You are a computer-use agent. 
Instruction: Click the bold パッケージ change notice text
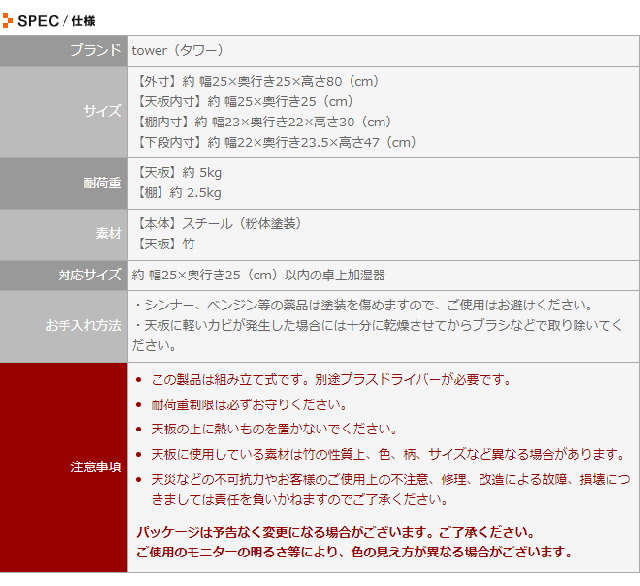335,533
